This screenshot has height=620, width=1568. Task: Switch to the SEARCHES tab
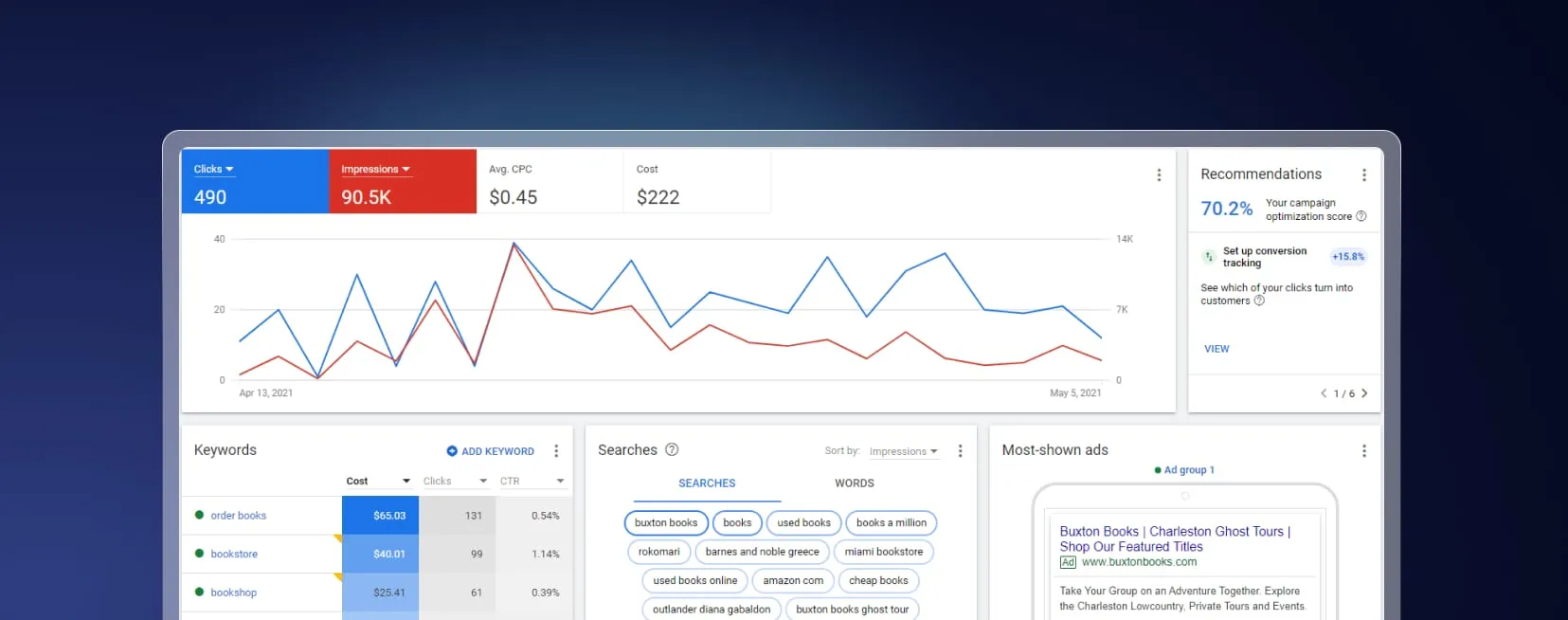point(707,483)
